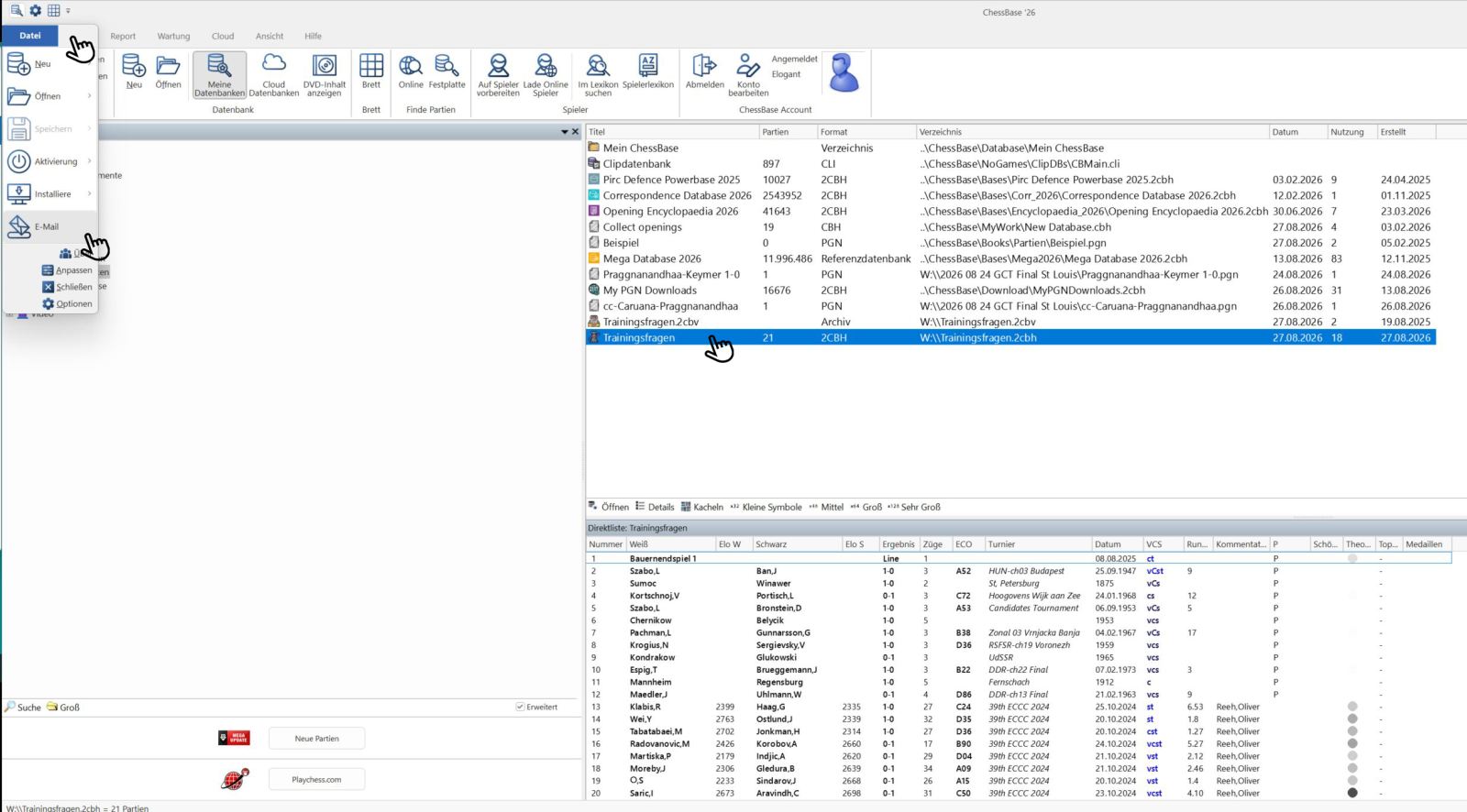Switch the database list to Kleine Symbole
The height and width of the screenshot is (812, 1467).
tap(766, 507)
